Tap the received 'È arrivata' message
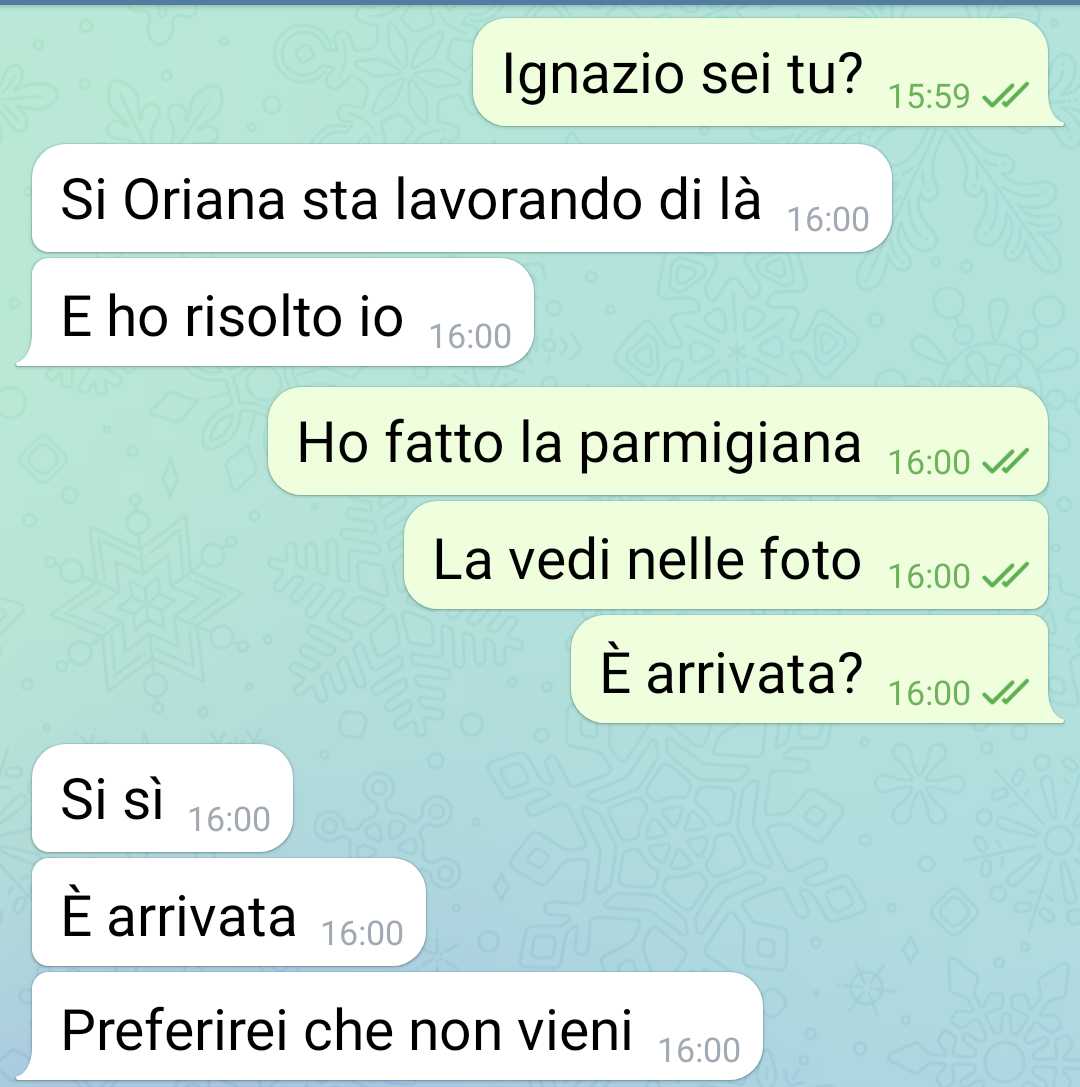 click(229, 912)
